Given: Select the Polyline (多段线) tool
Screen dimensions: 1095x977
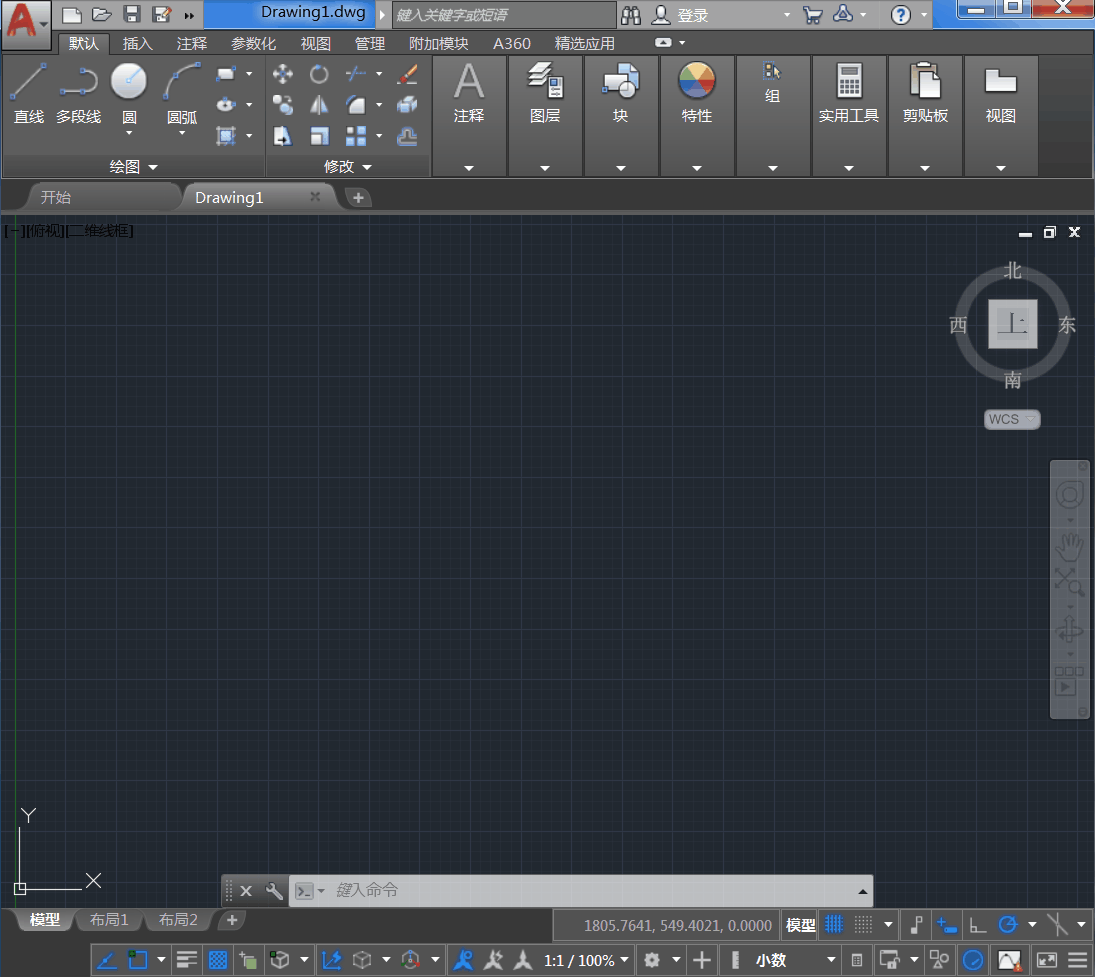Looking at the screenshot, I should (x=78, y=92).
